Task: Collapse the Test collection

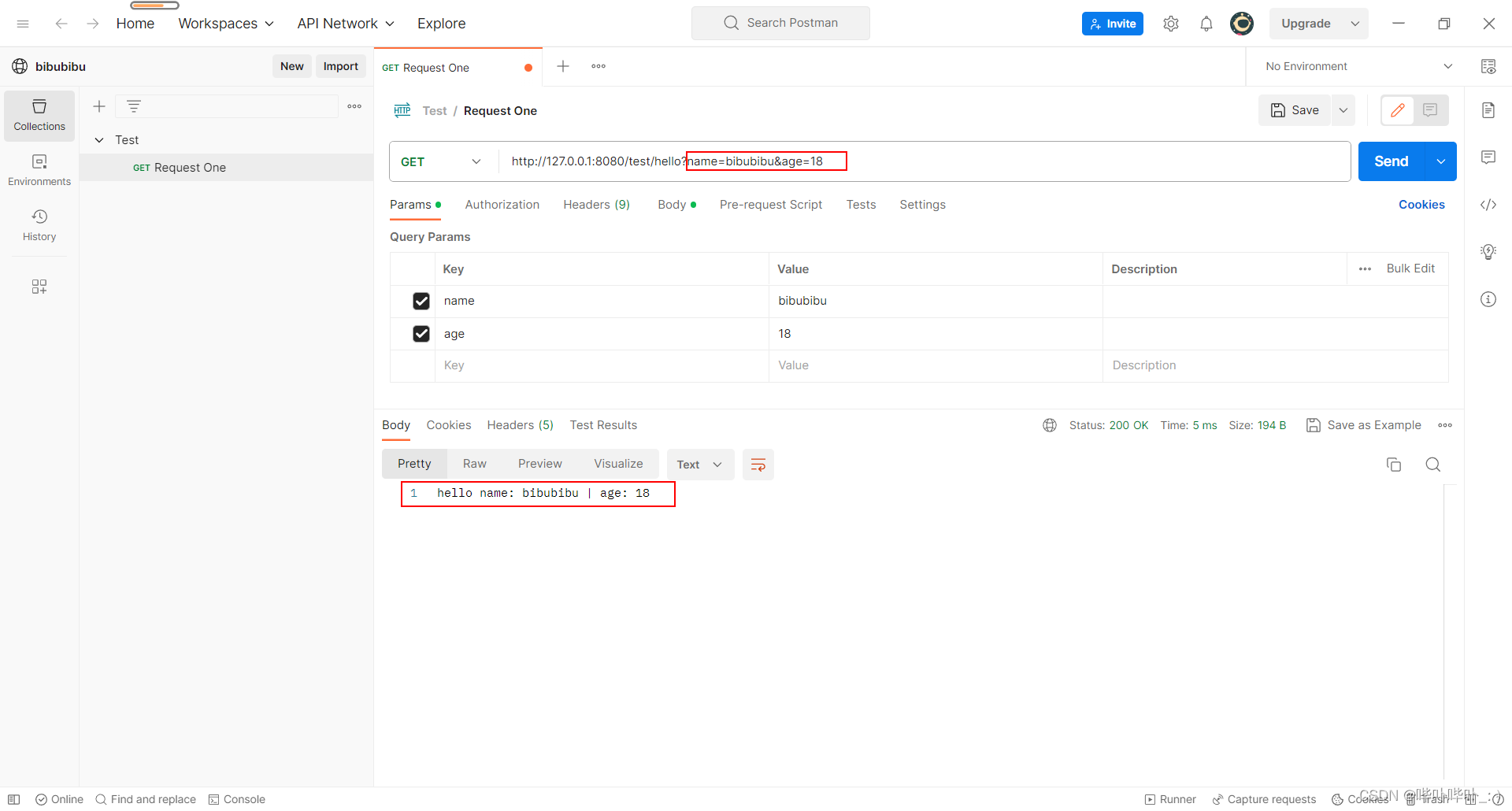Action: (x=99, y=140)
